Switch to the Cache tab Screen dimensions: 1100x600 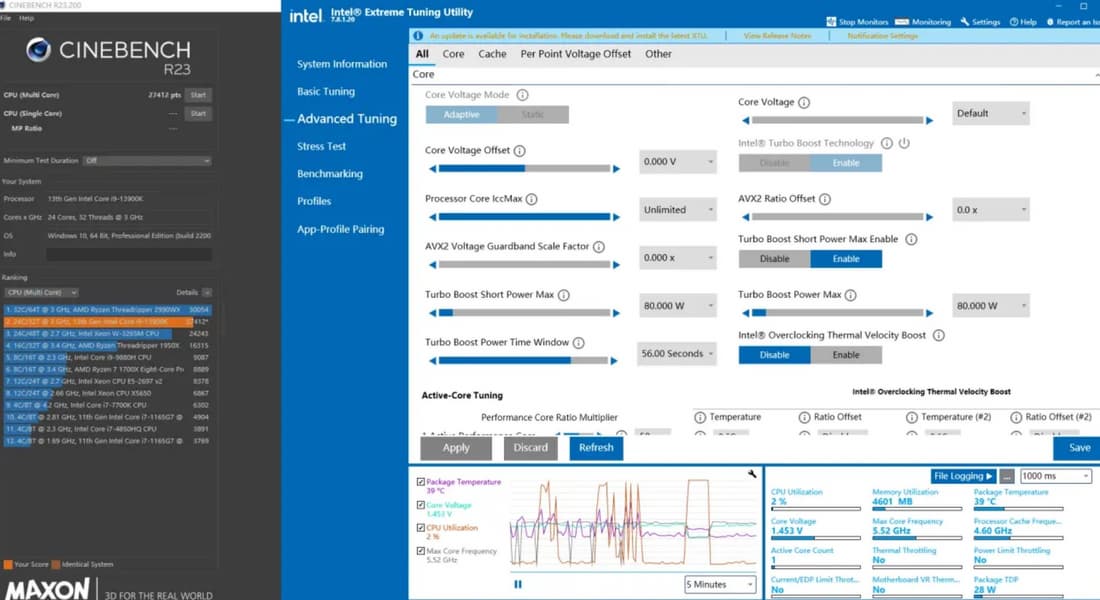tap(492, 54)
